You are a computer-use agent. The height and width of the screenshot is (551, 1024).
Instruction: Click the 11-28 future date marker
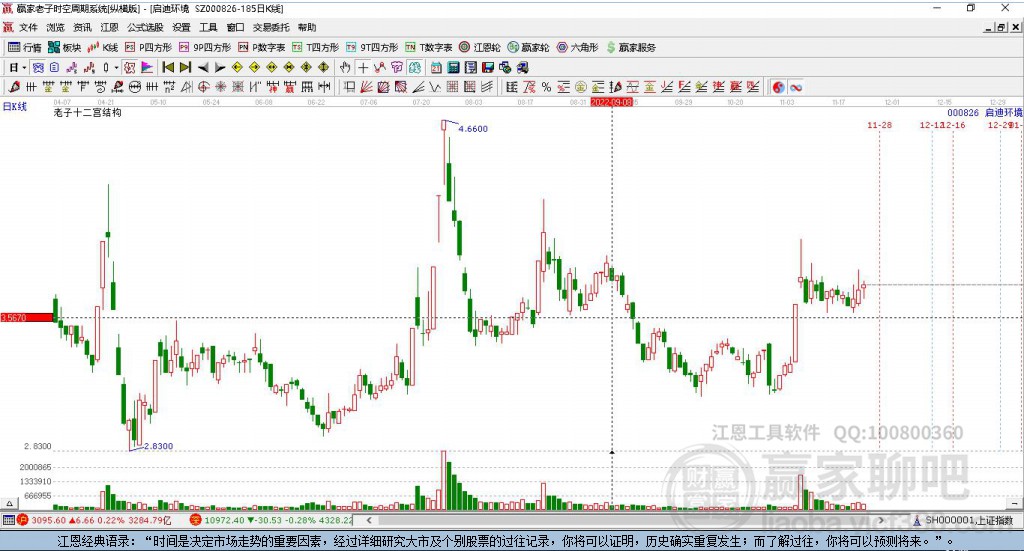pyautogui.click(x=879, y=125)
